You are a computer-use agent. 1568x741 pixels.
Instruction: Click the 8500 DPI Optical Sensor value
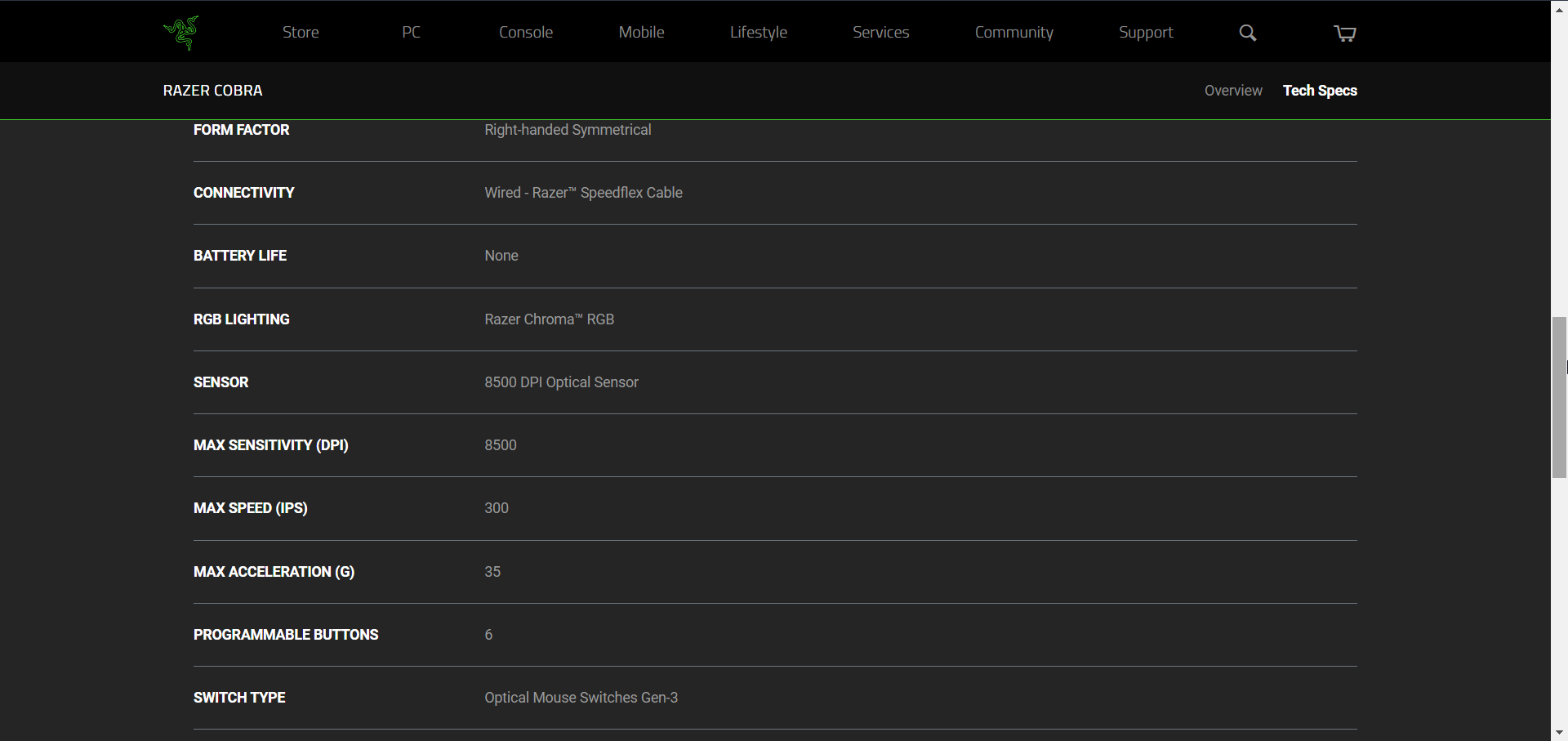pyautogui.click(x=561, y=382)
